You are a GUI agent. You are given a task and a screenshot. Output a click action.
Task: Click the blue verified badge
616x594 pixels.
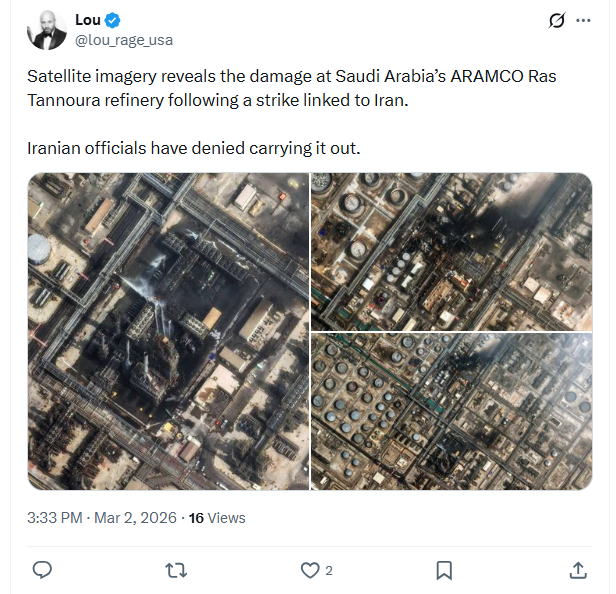click(x=115, y=20)
